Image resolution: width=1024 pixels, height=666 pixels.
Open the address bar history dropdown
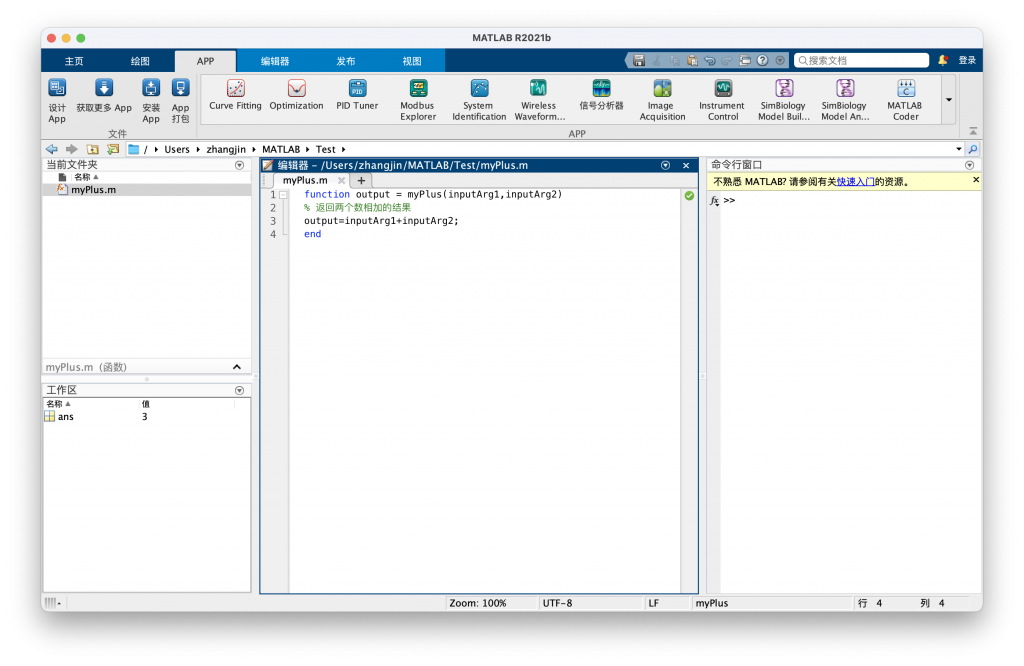(x=959, y=150)
